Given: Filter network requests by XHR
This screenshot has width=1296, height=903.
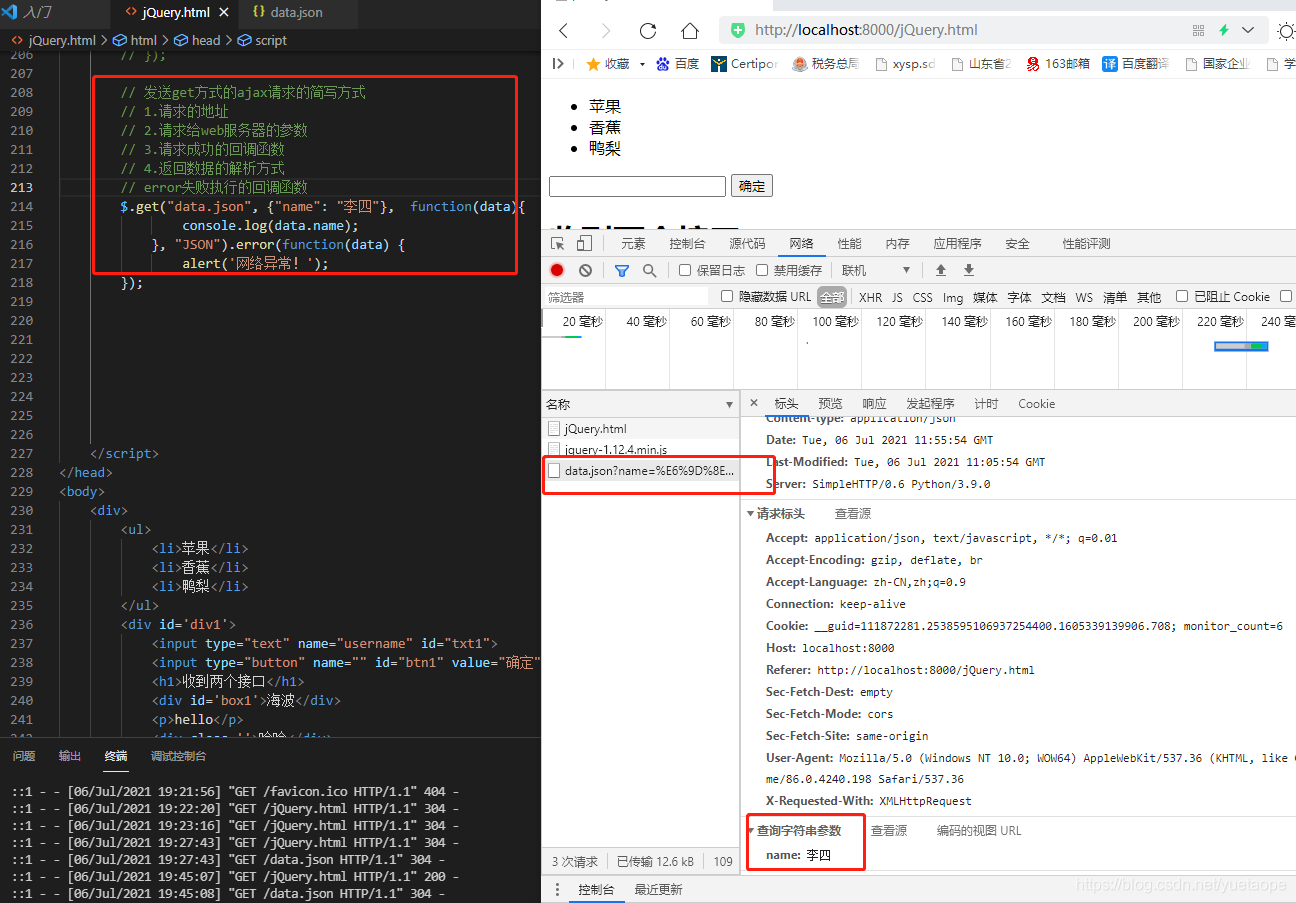Looking at the screenshot, I should pyautogui.click(x=870, y=297).
